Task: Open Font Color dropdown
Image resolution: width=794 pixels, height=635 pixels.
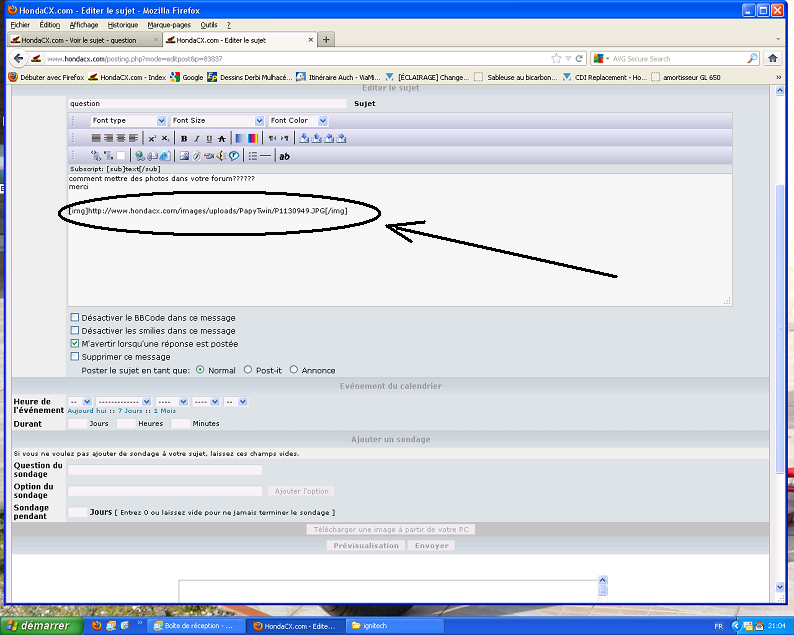Action: coord(298,121)
